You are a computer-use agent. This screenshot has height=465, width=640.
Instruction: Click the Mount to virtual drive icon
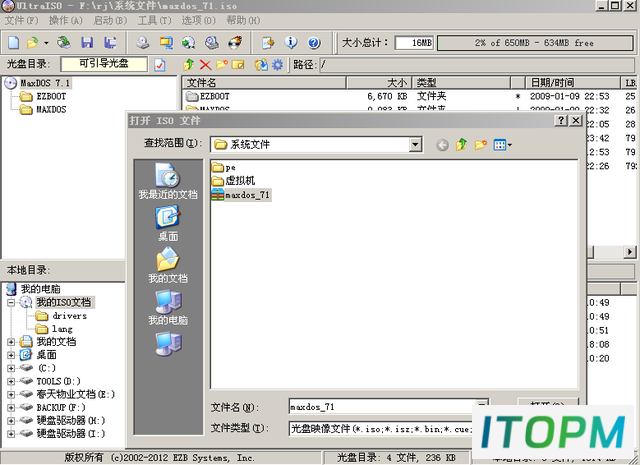(211, 42)
